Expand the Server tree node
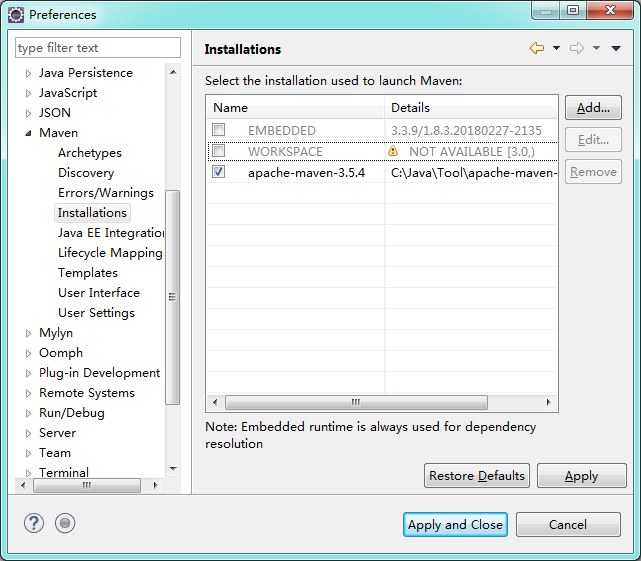 28,433
